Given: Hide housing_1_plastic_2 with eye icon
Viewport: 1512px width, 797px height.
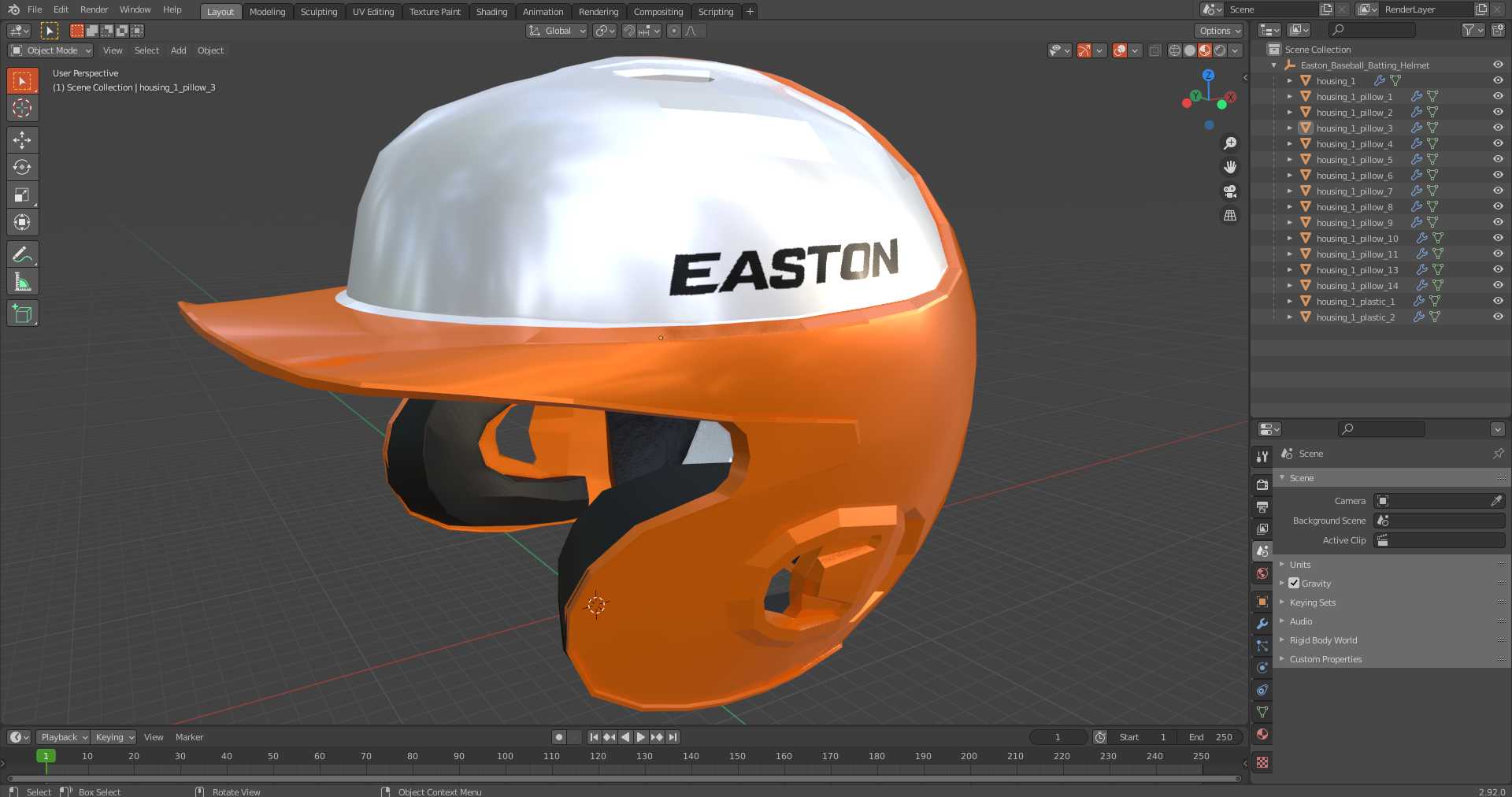Looking at the screenshot, I should pos(1498,317).
